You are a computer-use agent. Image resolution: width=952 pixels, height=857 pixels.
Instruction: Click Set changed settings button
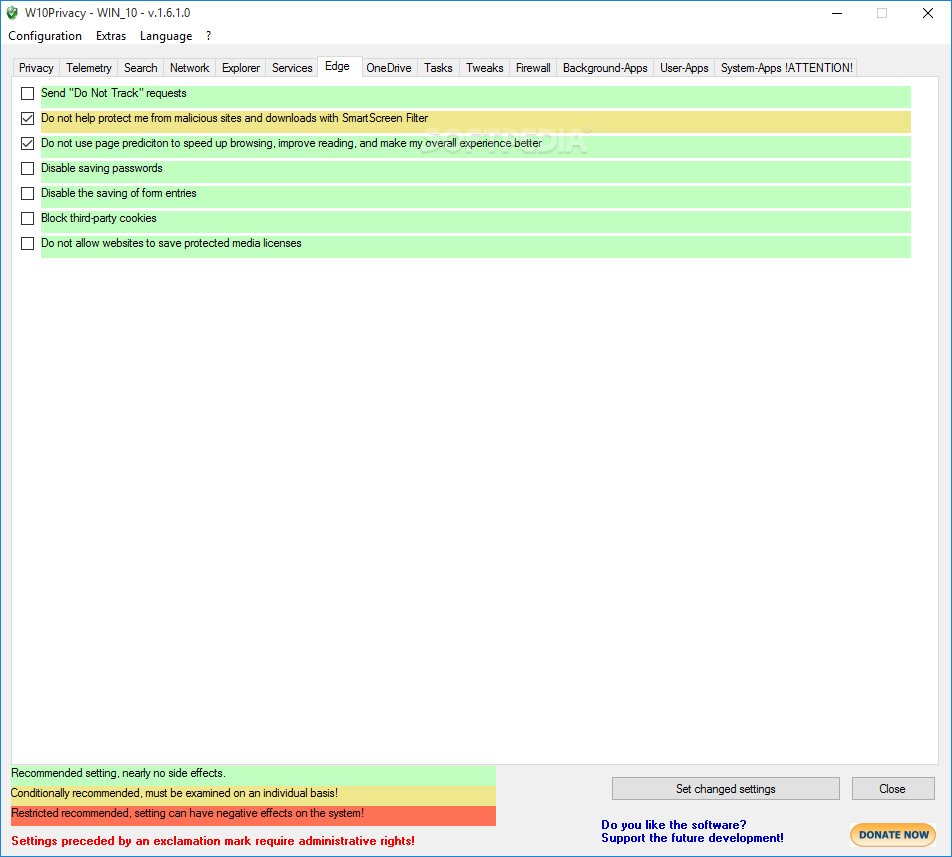click(726, 789)
